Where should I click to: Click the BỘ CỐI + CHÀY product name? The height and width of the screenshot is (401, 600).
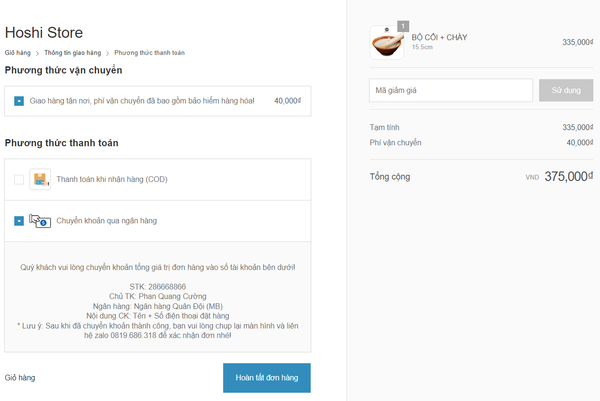point(439,37)
